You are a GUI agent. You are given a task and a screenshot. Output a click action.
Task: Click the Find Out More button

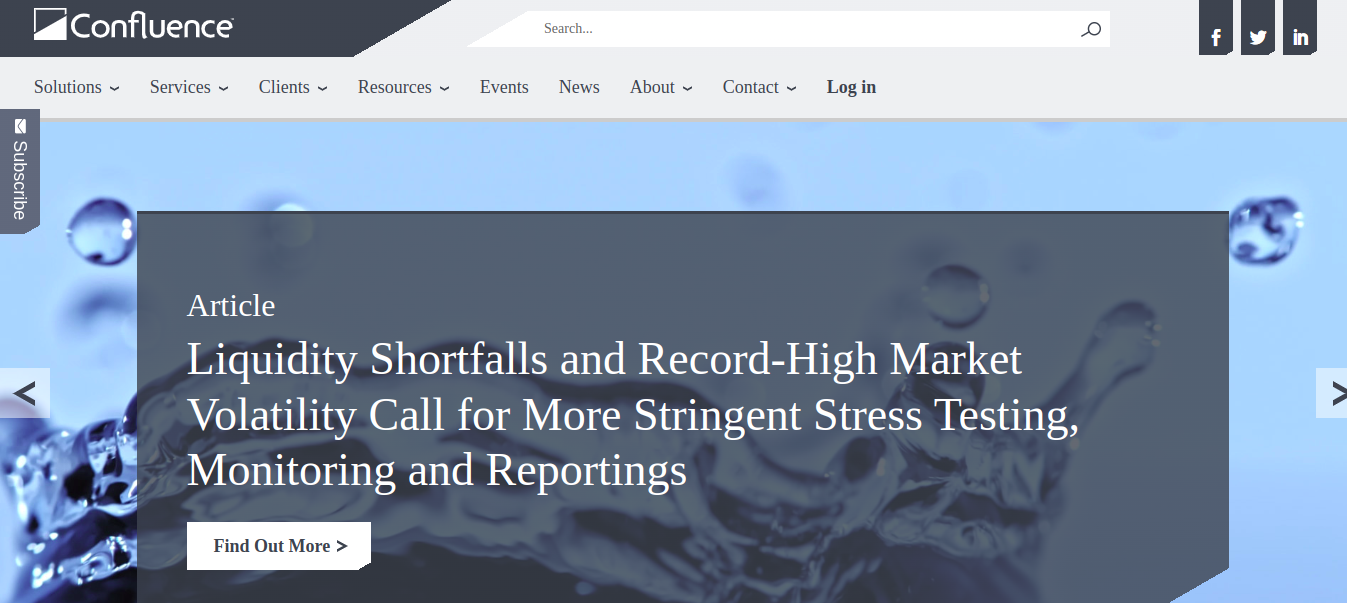click(x=279, y=546)
